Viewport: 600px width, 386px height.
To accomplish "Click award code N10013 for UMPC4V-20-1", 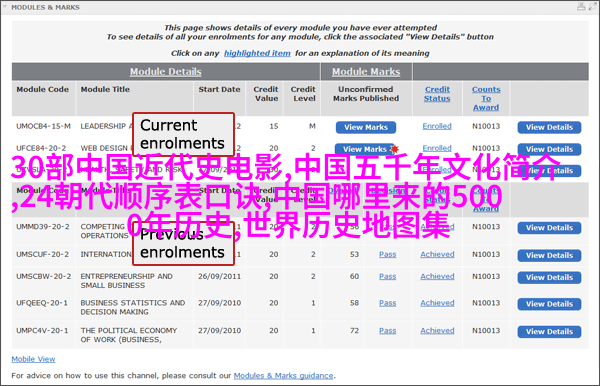I will tap(486, 331).
